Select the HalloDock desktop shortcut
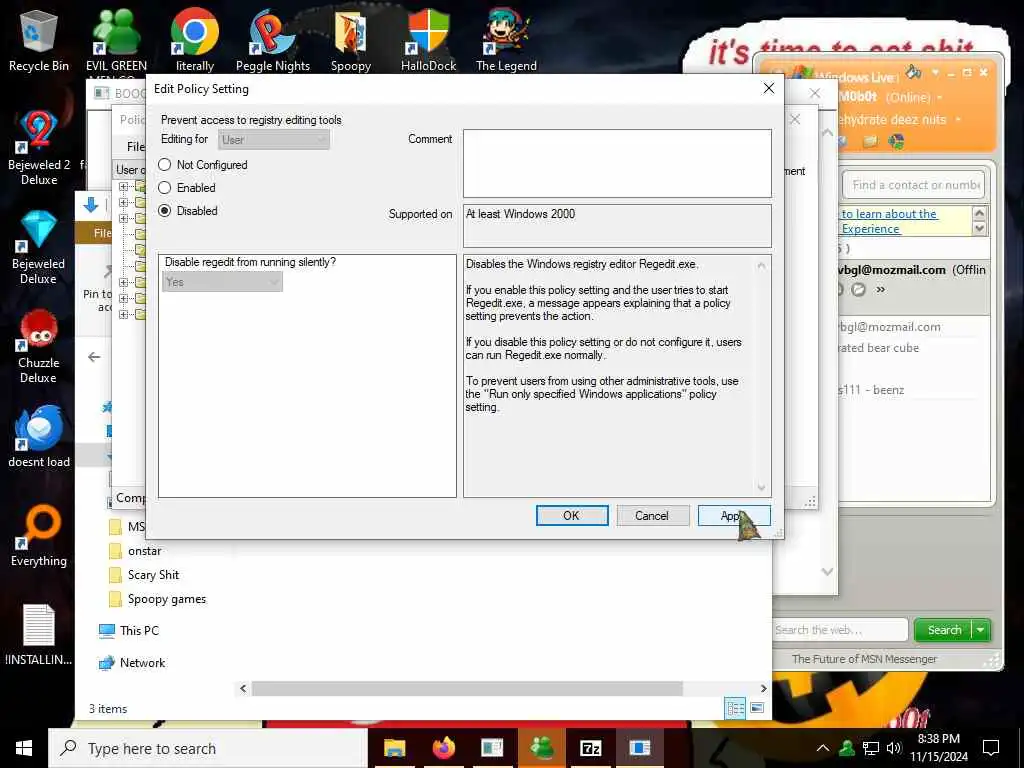This screenshot has height=768, width=1024. 428,40
